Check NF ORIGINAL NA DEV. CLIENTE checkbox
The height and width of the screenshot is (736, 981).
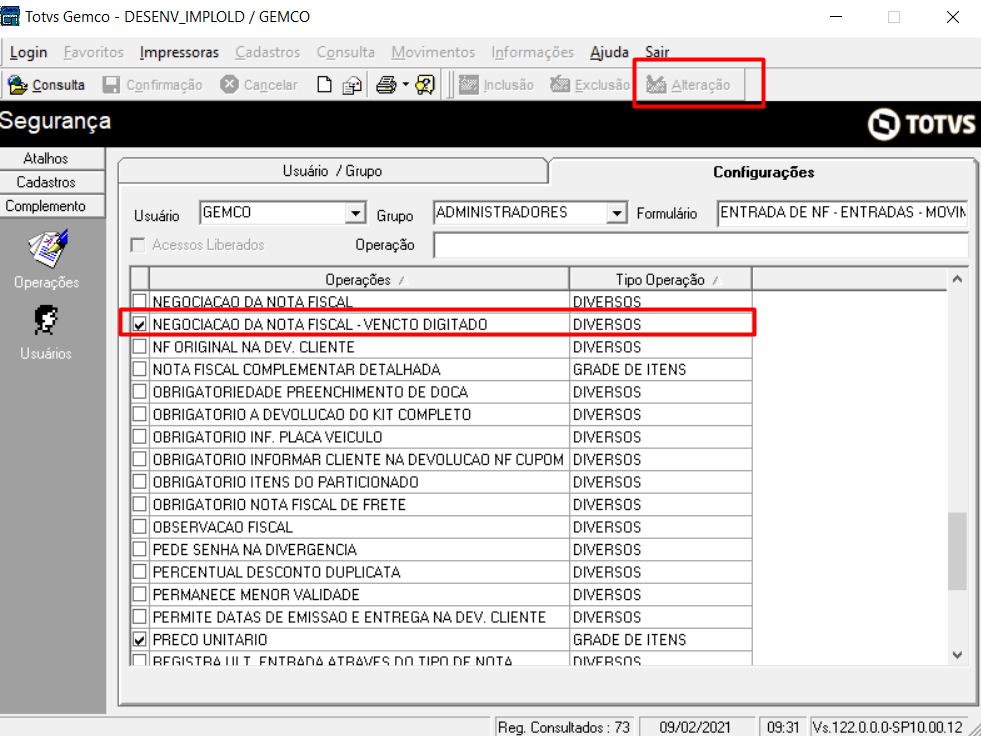(140, 347)
